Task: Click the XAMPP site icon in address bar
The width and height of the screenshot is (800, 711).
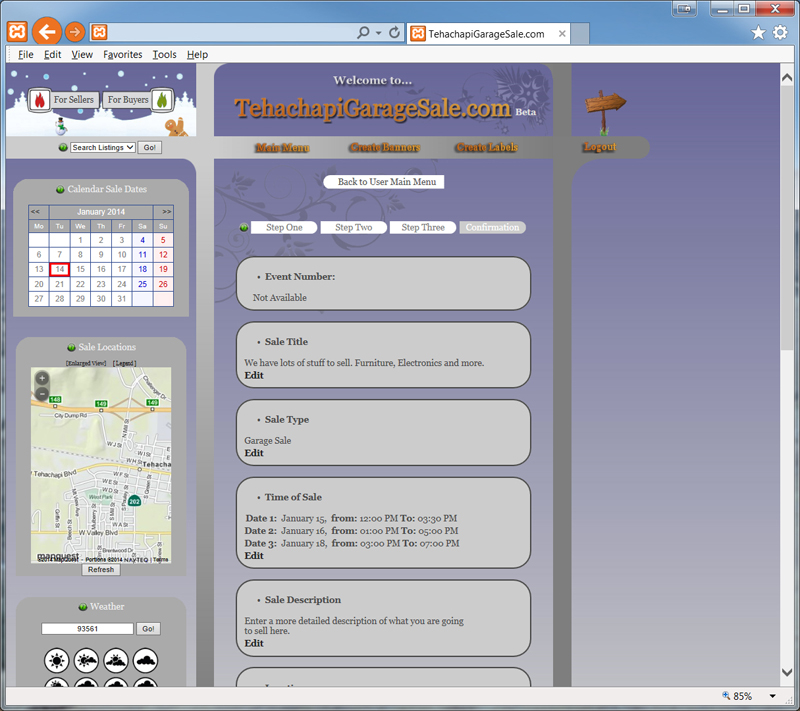Action: (99, 32)
